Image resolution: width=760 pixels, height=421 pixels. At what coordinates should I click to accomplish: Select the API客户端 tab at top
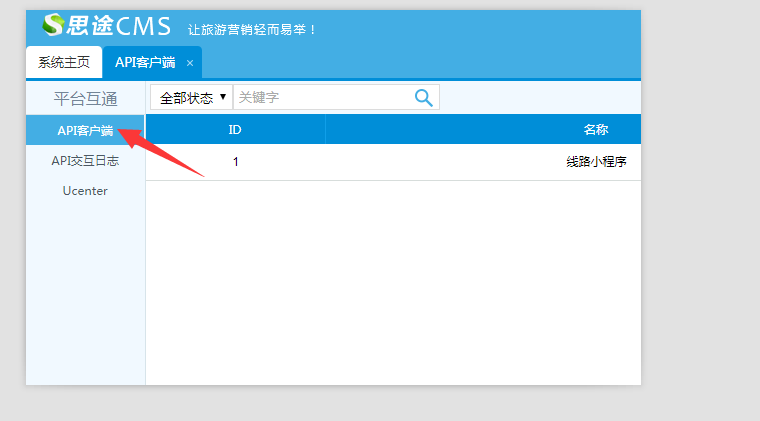click(x=144, y=62)
